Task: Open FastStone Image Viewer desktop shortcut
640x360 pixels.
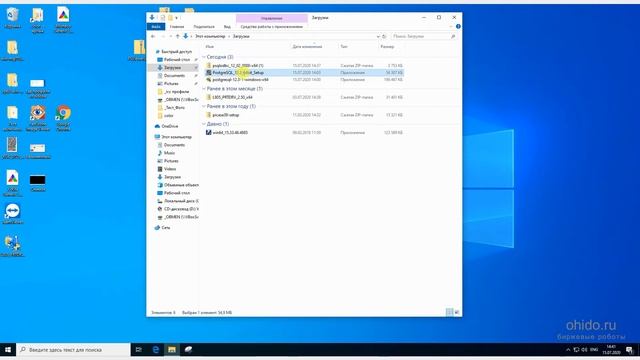Action: [38, 118]
